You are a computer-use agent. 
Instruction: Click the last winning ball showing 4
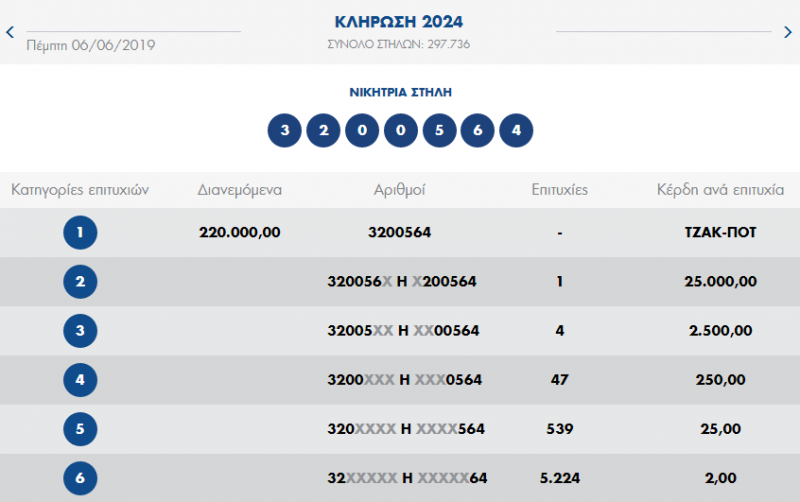516,131
